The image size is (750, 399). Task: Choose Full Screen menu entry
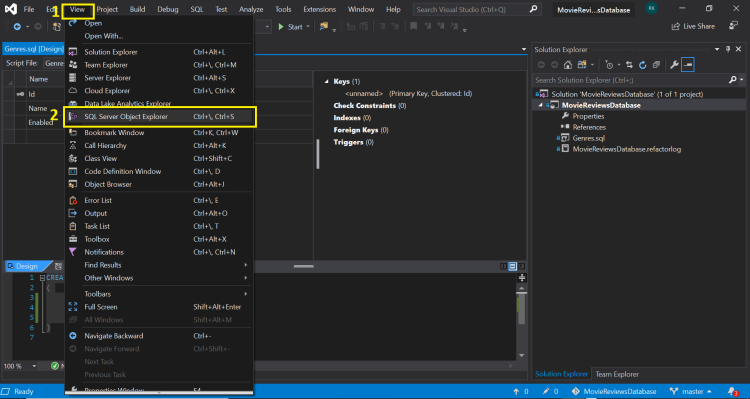(159, 307)
